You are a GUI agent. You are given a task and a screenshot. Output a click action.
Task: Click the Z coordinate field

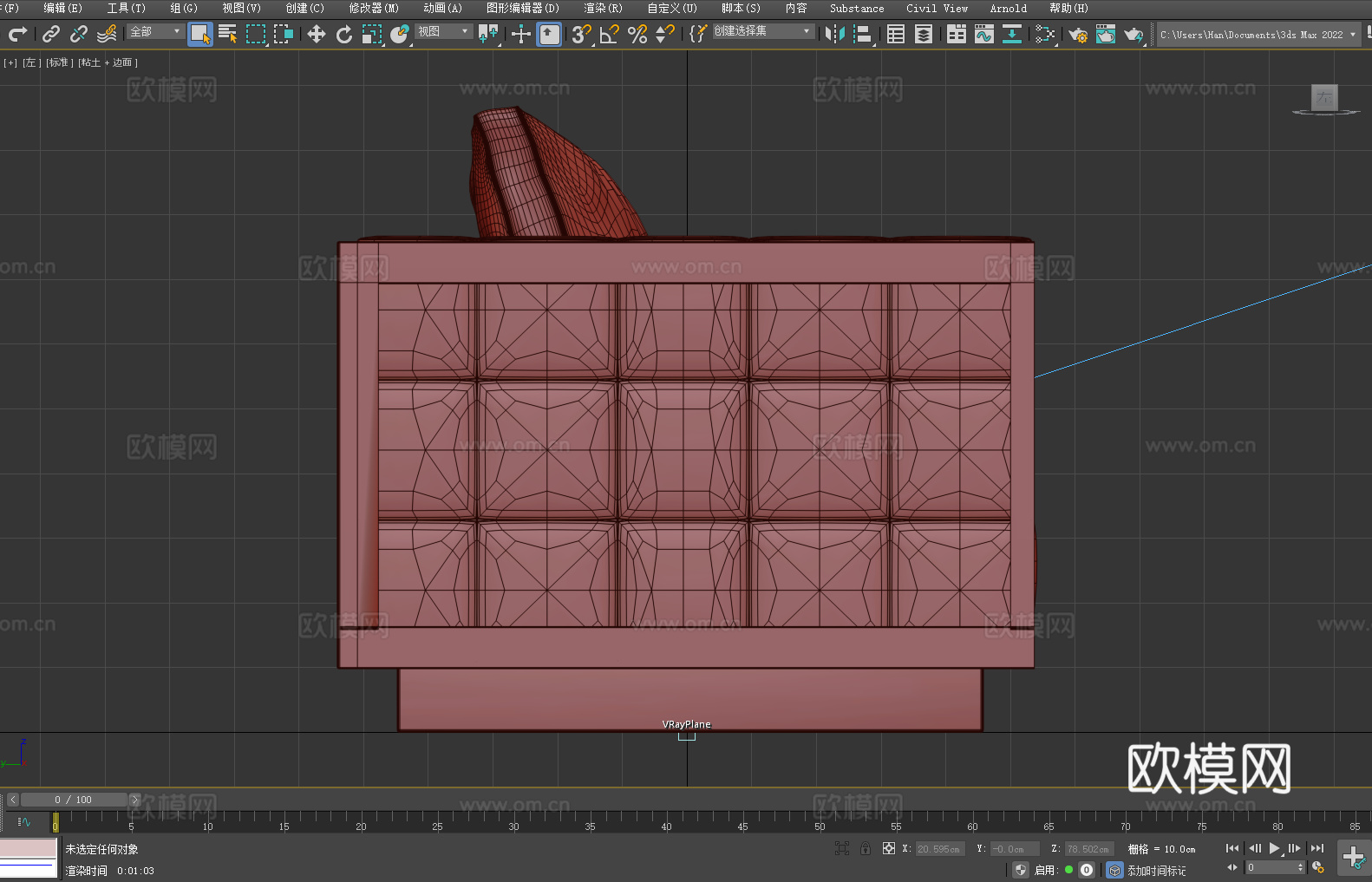[1088, 849]
